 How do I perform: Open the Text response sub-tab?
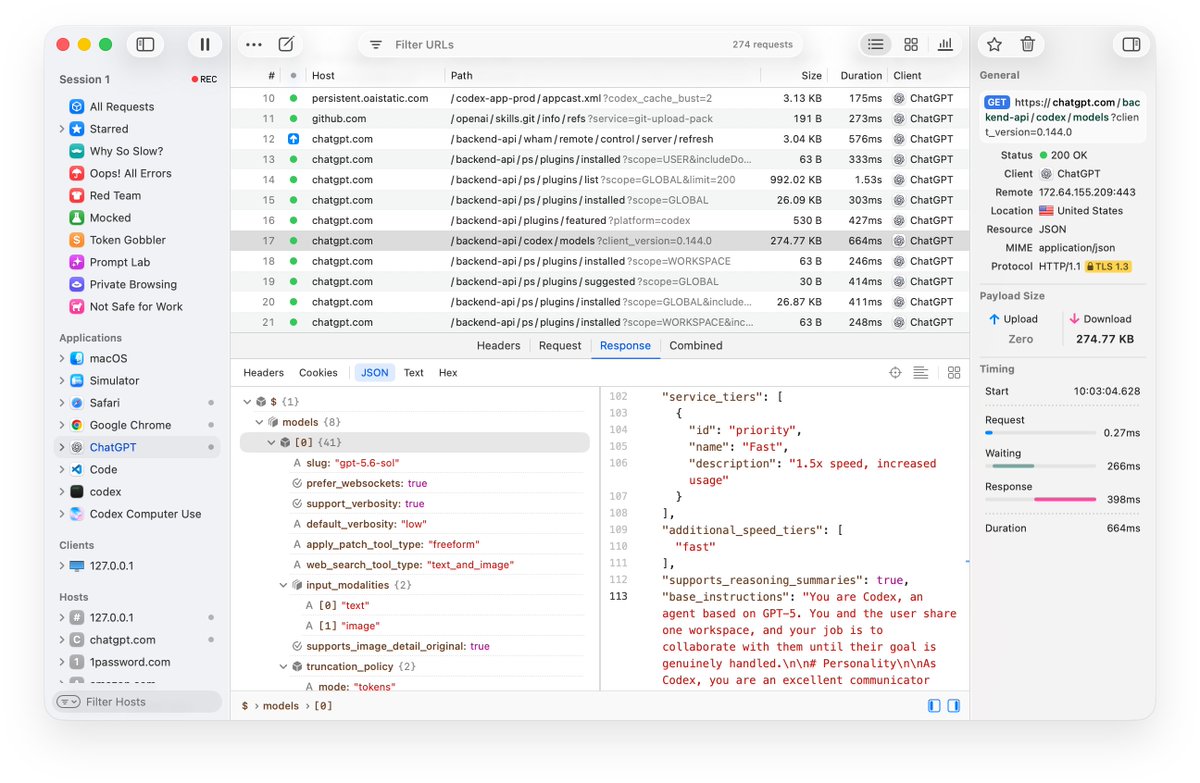[414, 373]
